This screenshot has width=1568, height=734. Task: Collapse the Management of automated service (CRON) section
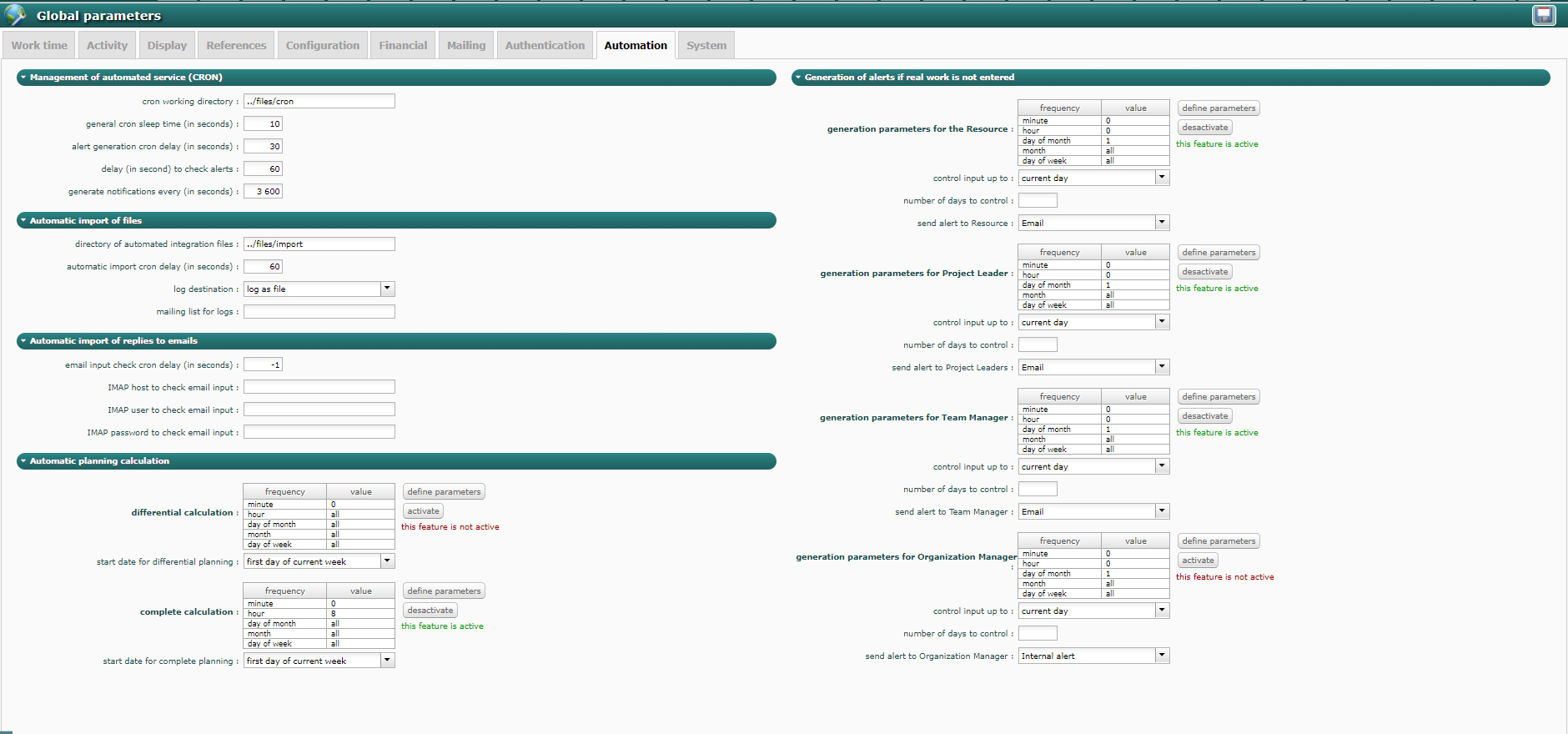pos(23,78)
